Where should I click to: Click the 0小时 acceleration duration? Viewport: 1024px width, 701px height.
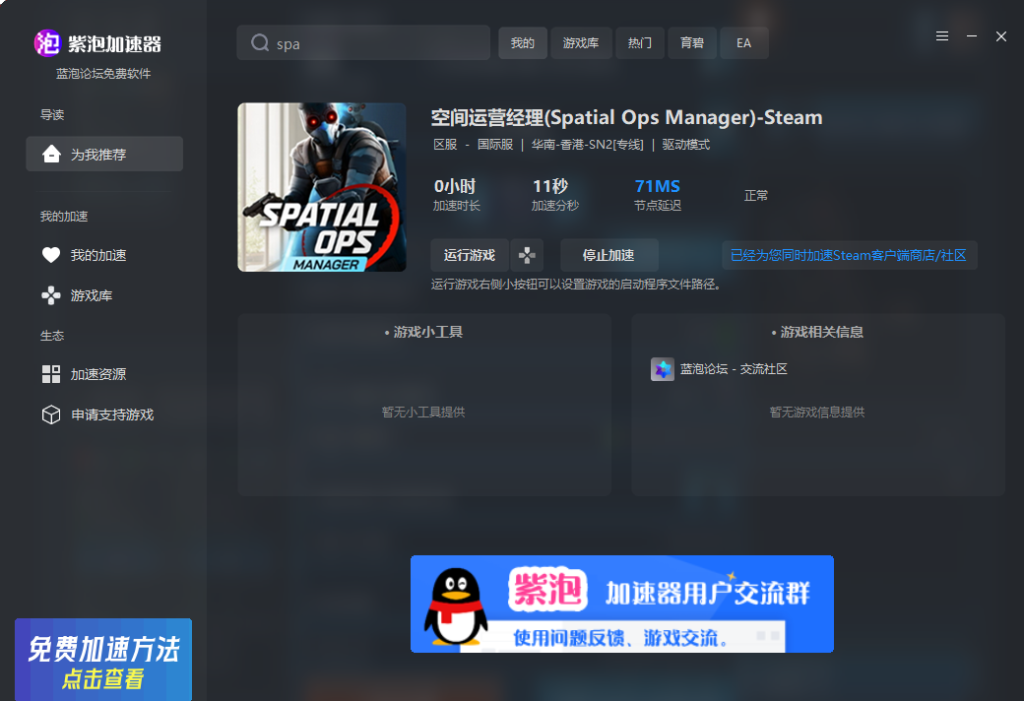pos(455,186)
